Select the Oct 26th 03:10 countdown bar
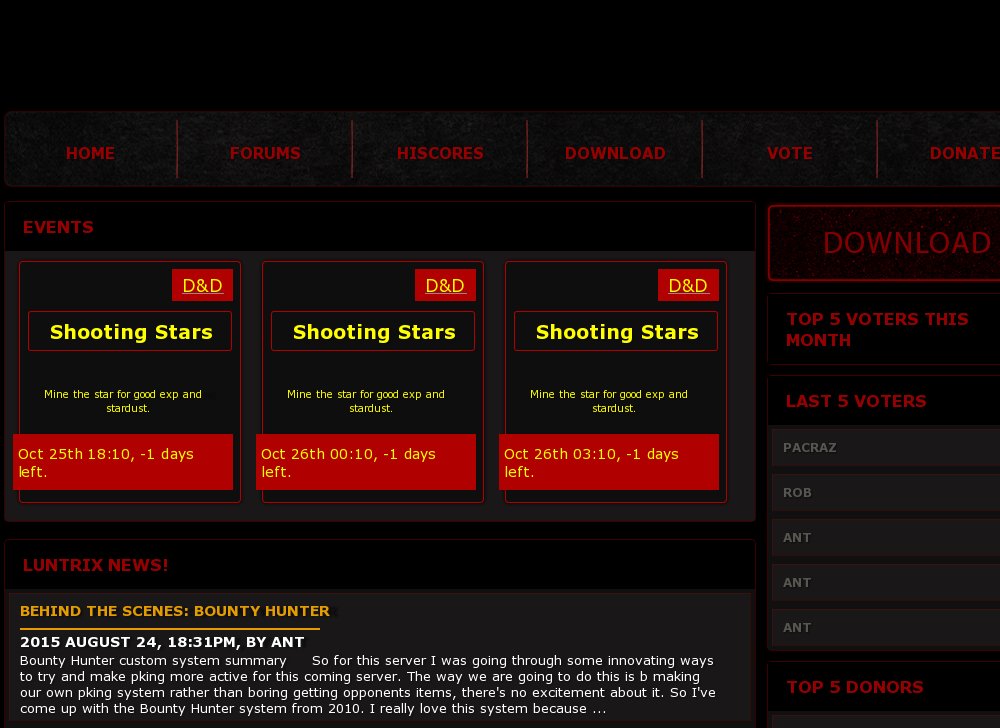Screen dimensions: 1000x728 point(609,462)
